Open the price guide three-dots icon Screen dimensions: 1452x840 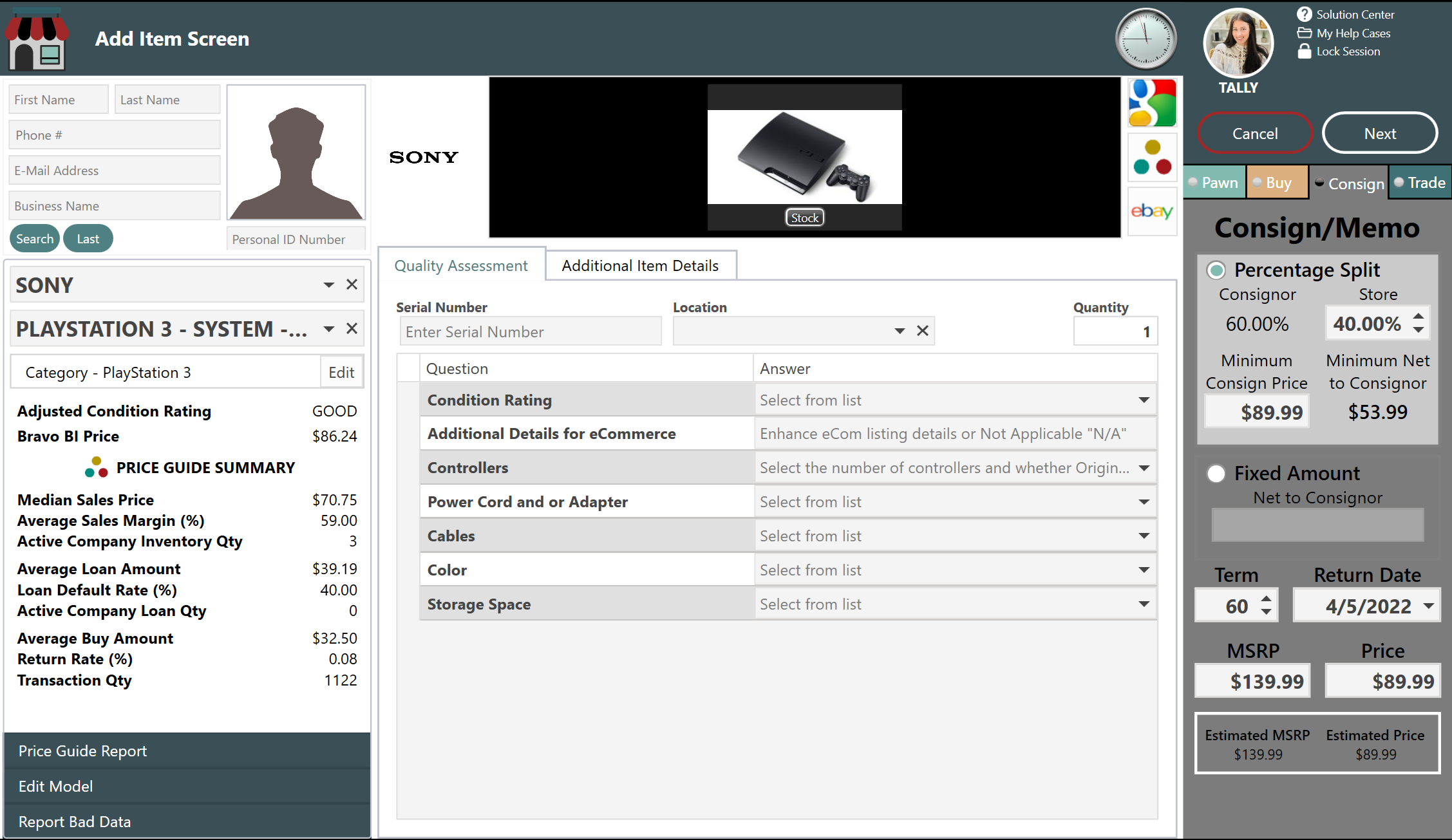coord(1152,158)
